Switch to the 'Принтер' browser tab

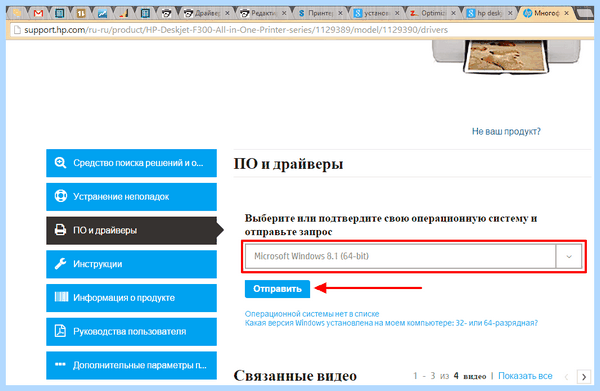coord(320,13)
